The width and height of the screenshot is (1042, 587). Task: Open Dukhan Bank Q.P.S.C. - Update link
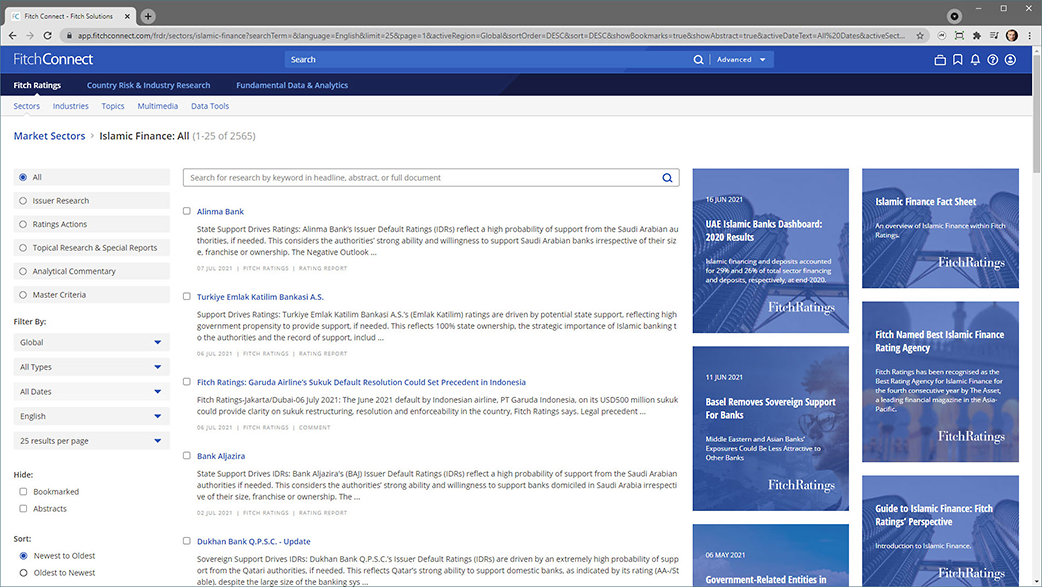point(253,542)
